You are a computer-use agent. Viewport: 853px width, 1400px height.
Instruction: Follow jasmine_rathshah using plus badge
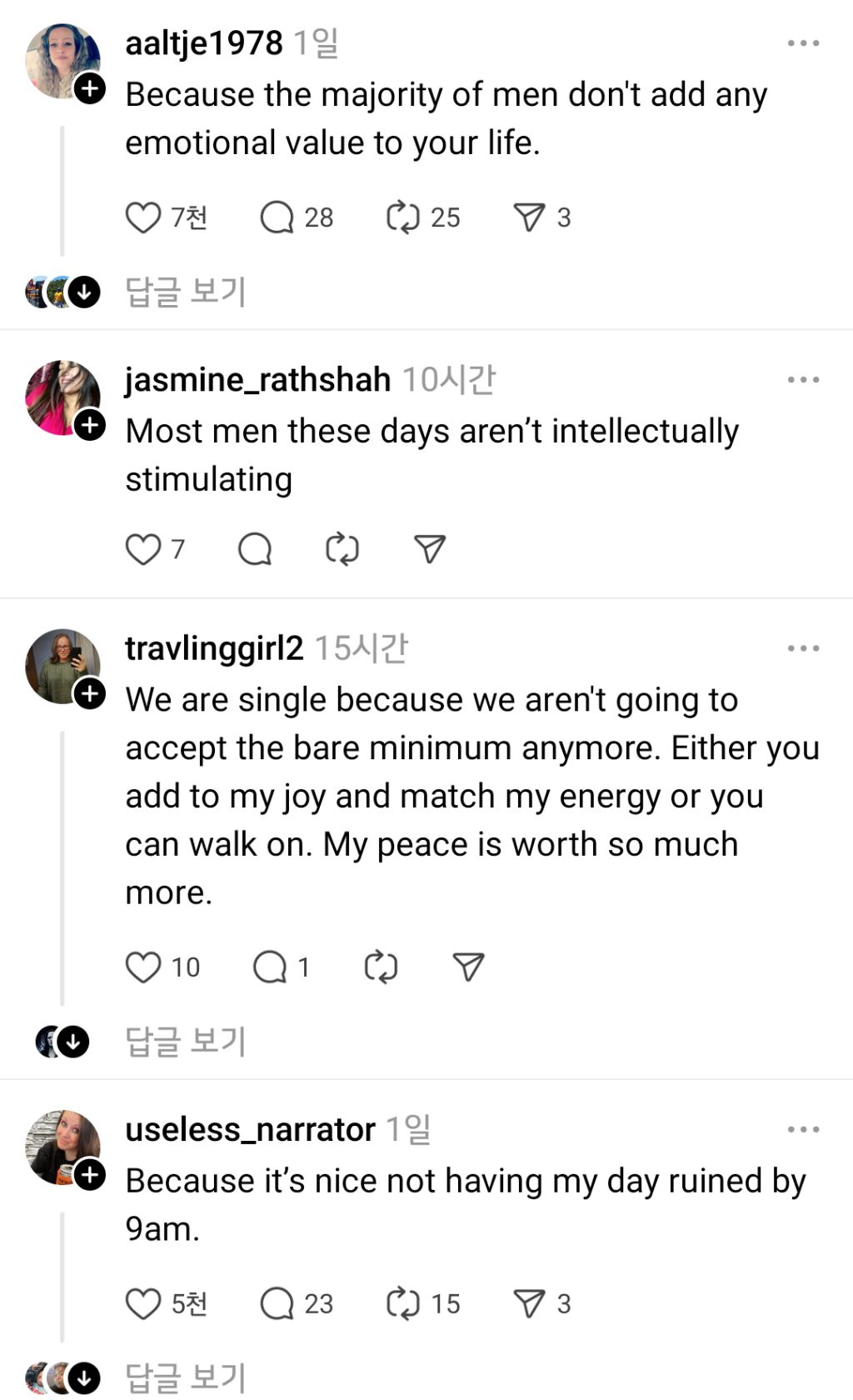pos(90,425)
